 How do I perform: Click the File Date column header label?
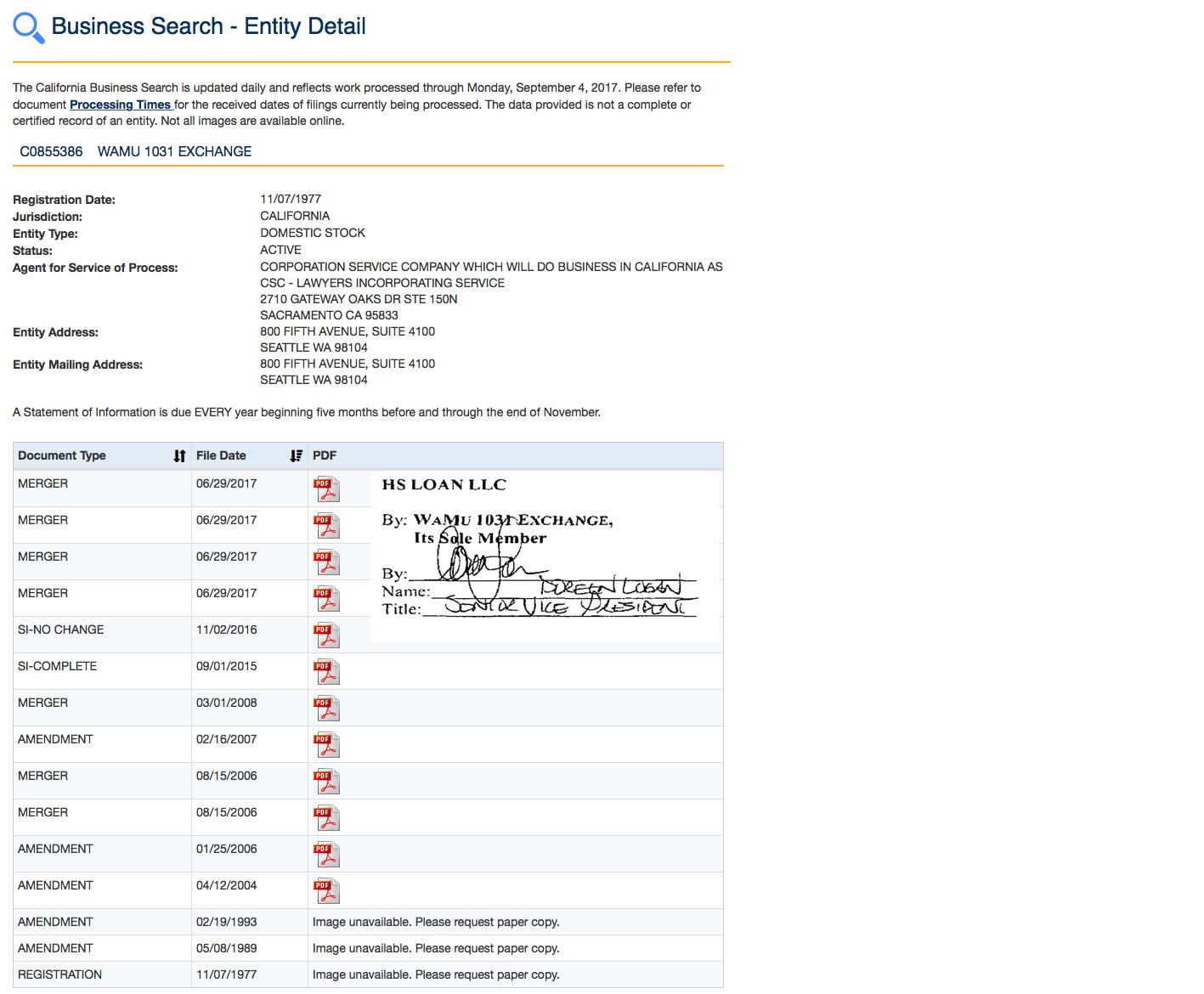pos(221,455)
